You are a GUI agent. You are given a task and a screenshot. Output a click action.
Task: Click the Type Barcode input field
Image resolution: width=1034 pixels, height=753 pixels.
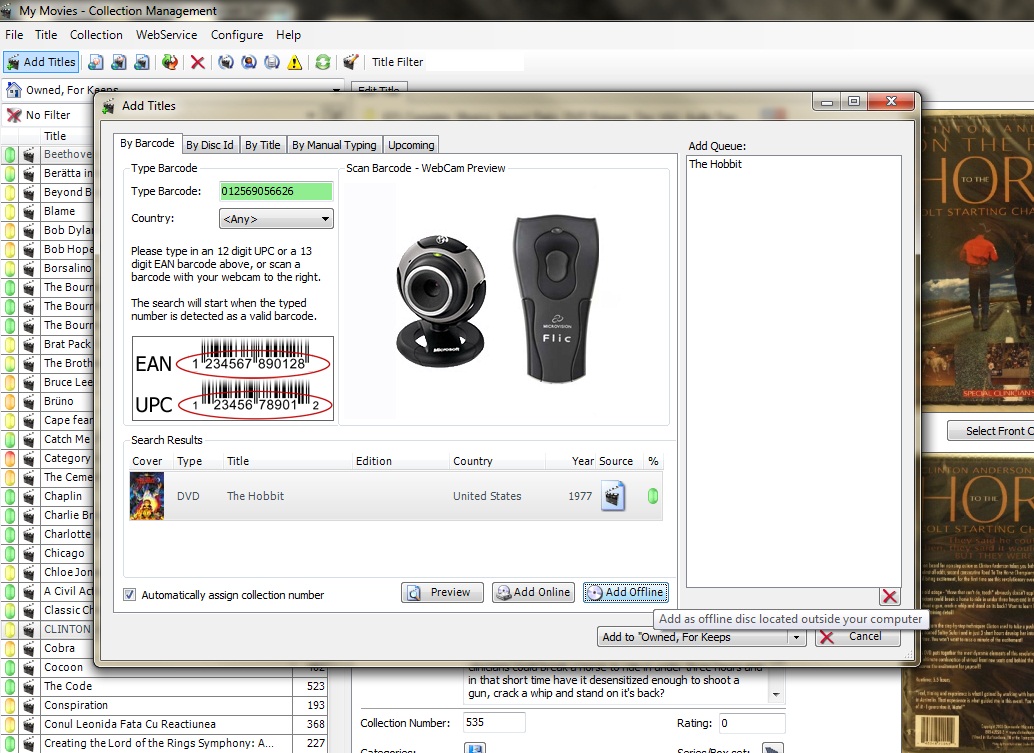(276, 191)
